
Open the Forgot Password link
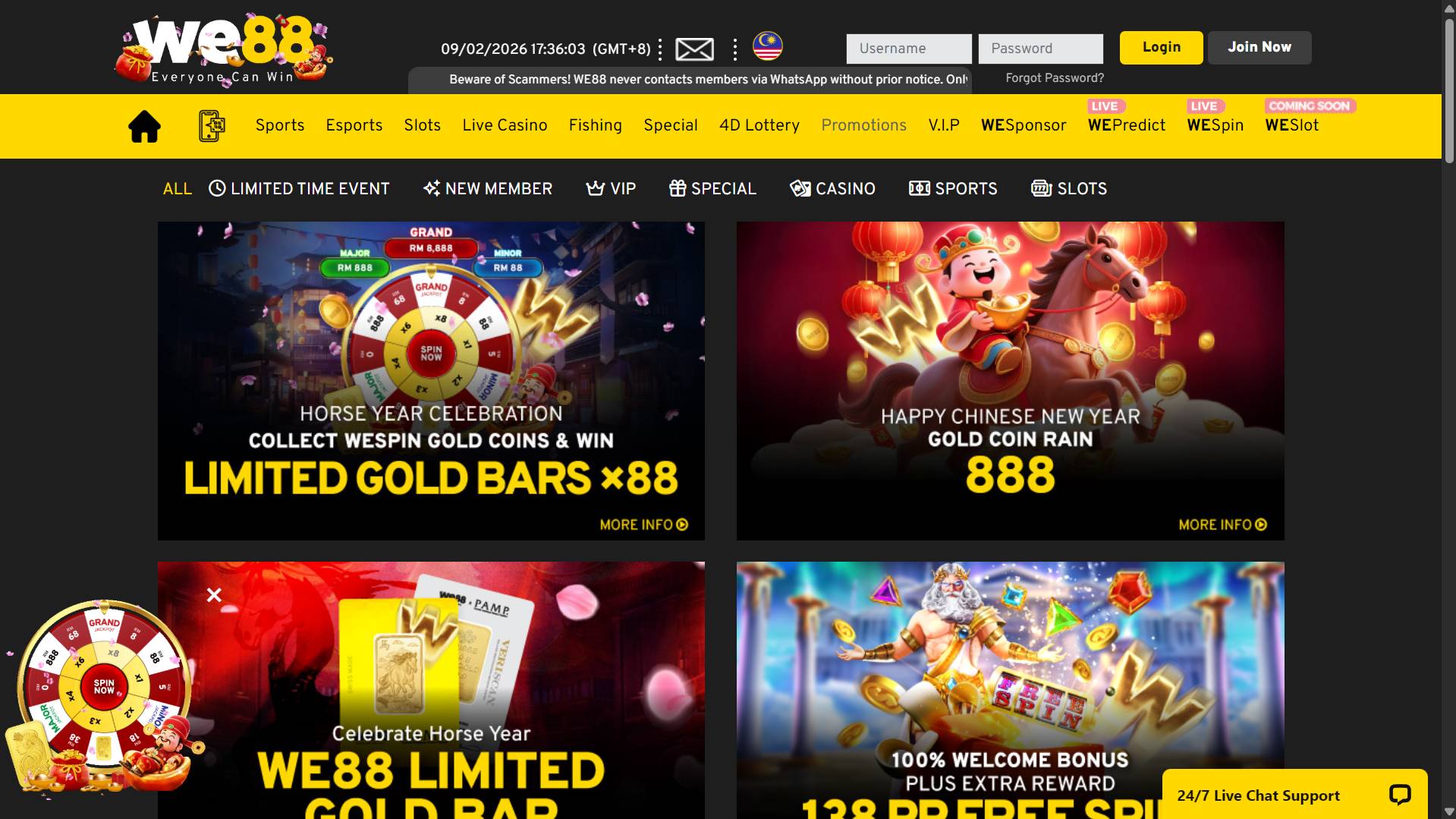pyautogui.click(x=1055, y=78)
